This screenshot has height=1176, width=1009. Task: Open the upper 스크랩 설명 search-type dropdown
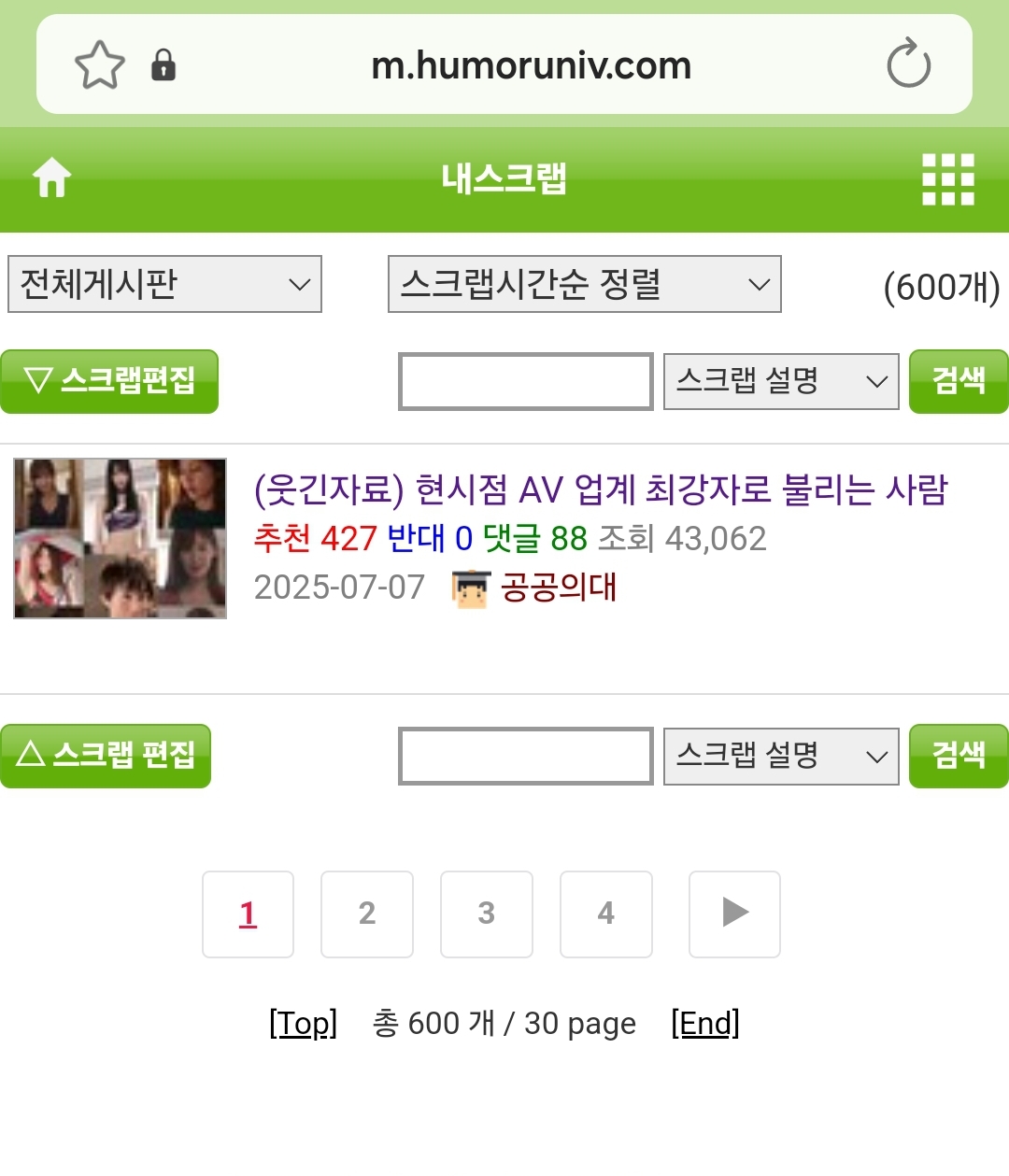[781, 381]
